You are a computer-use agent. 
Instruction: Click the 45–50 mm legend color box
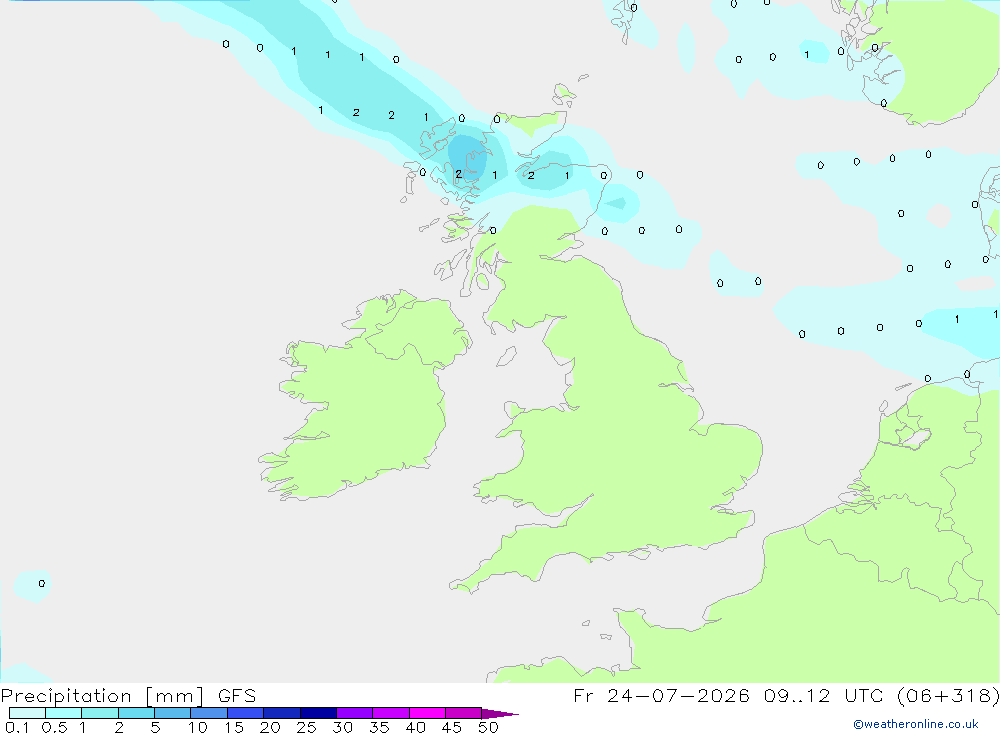(464, 713)
